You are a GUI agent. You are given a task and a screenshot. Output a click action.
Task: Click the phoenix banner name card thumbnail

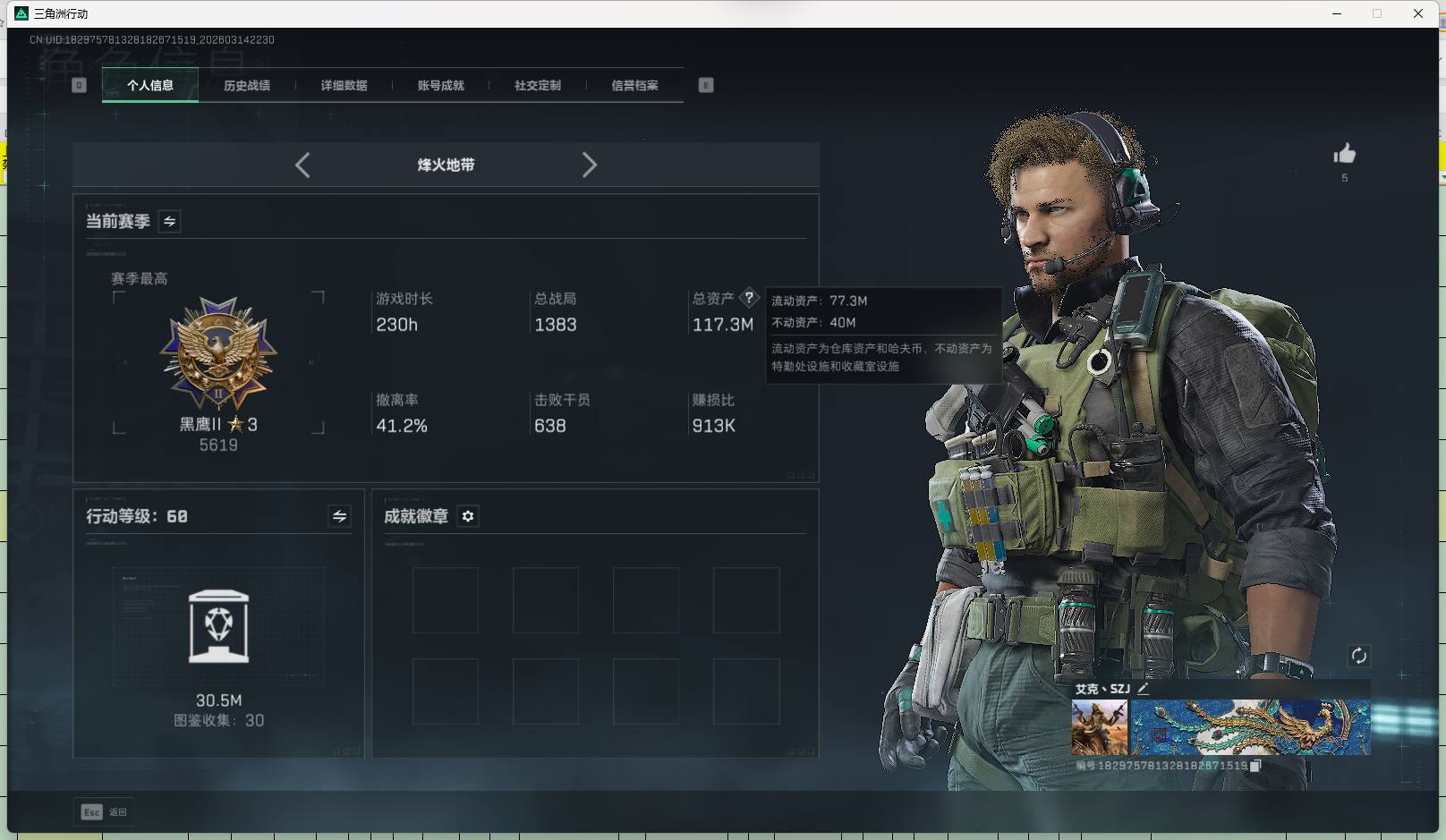tap(1249, 727)
